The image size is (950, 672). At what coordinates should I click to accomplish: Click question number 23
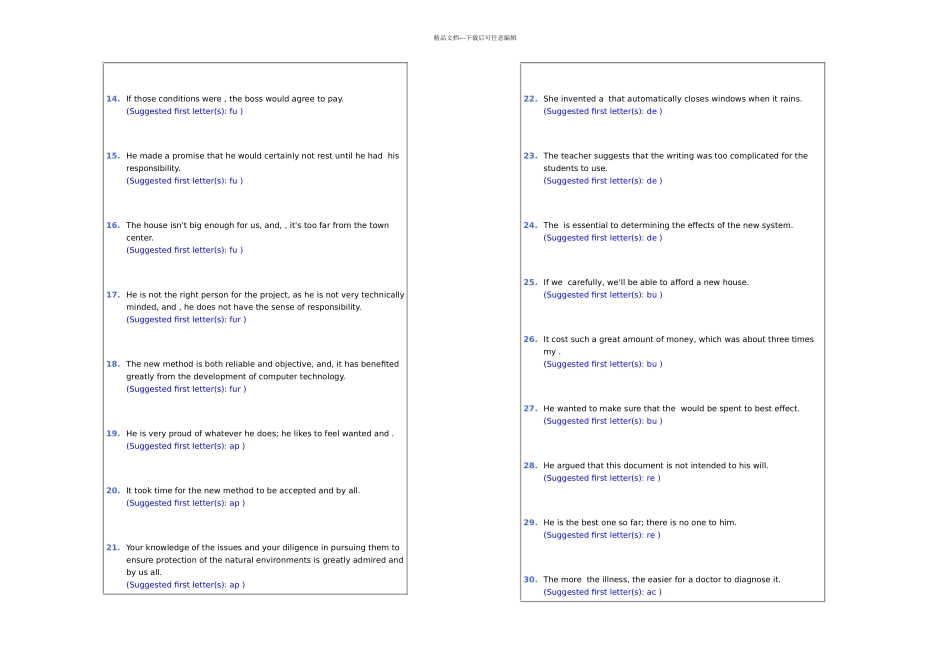pyautogui.click(x=531, y=156)
